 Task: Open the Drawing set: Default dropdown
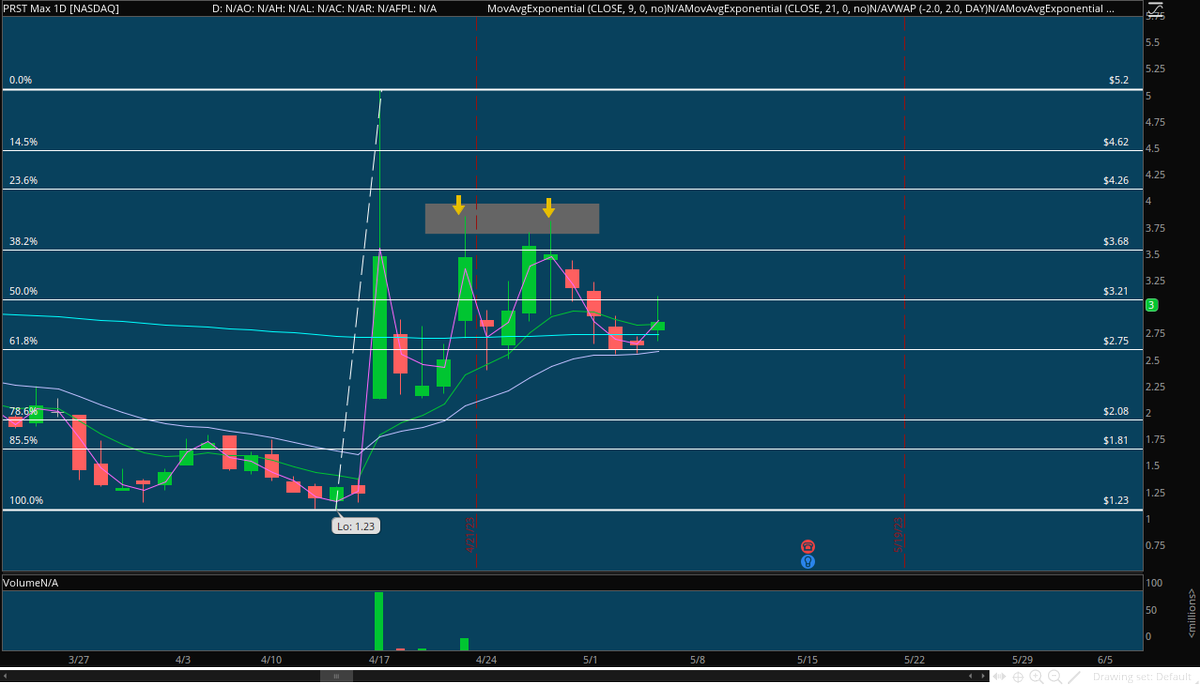pyautogui.click(x=1143, y=677)
